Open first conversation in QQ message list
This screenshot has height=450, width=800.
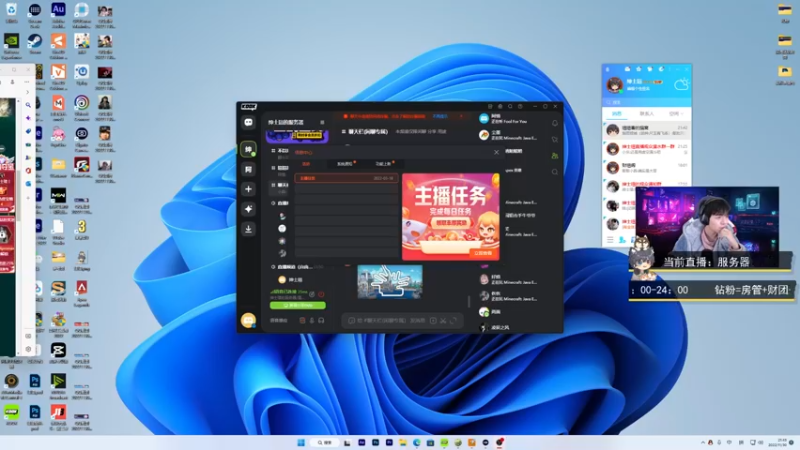pos(647,131)
